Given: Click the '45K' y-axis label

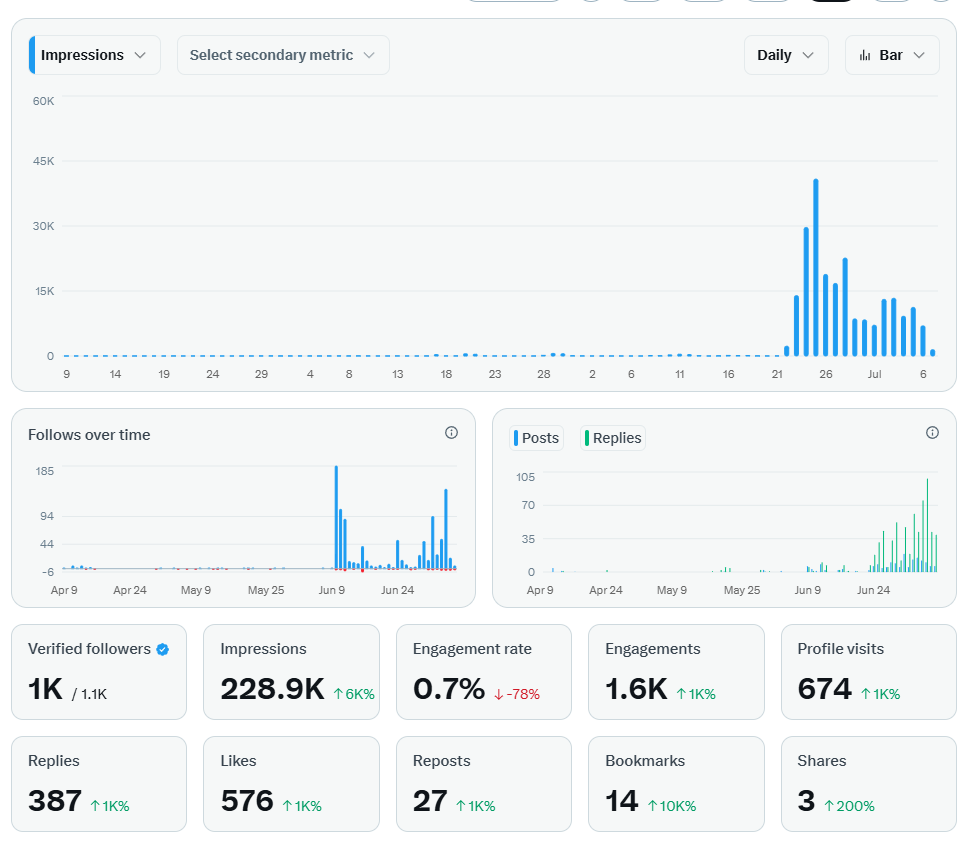Looking at the screenshot, I should (43, 161).
